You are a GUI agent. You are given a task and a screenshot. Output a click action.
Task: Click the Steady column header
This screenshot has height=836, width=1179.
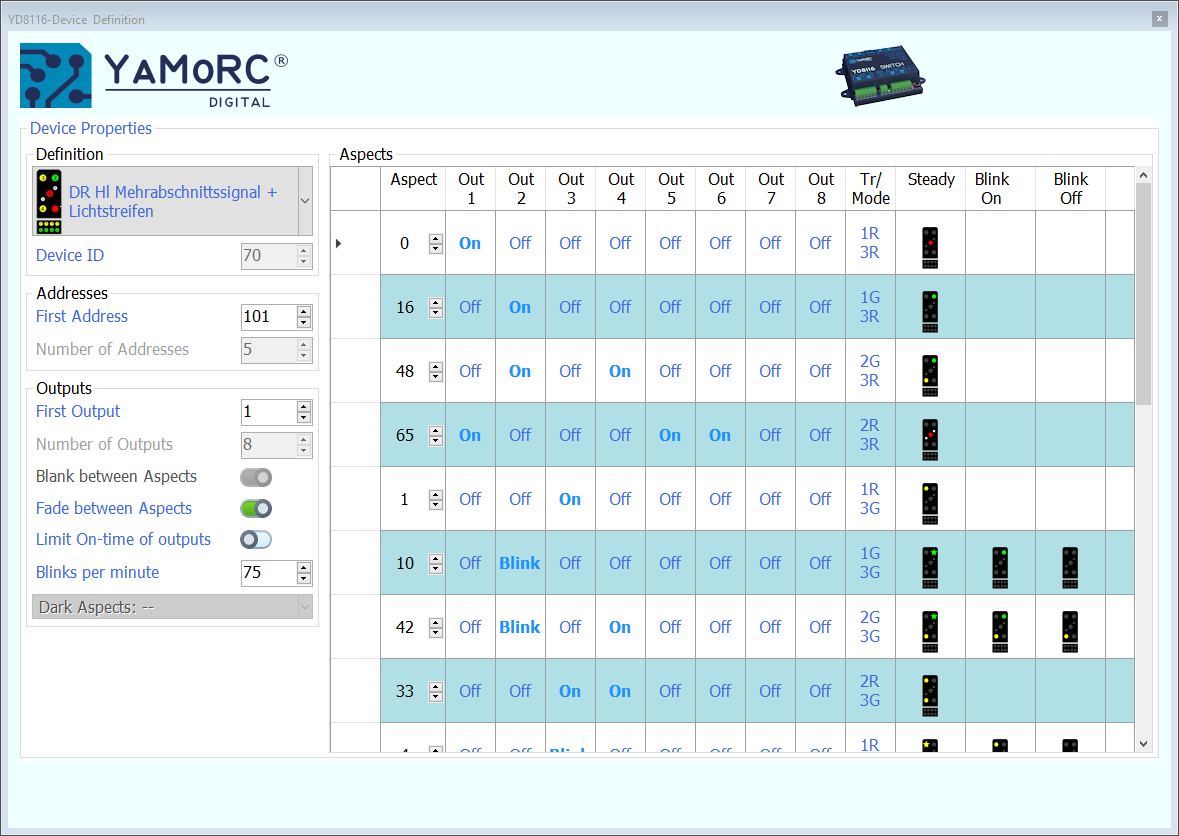pyautogui.click(x=931, y=188)
